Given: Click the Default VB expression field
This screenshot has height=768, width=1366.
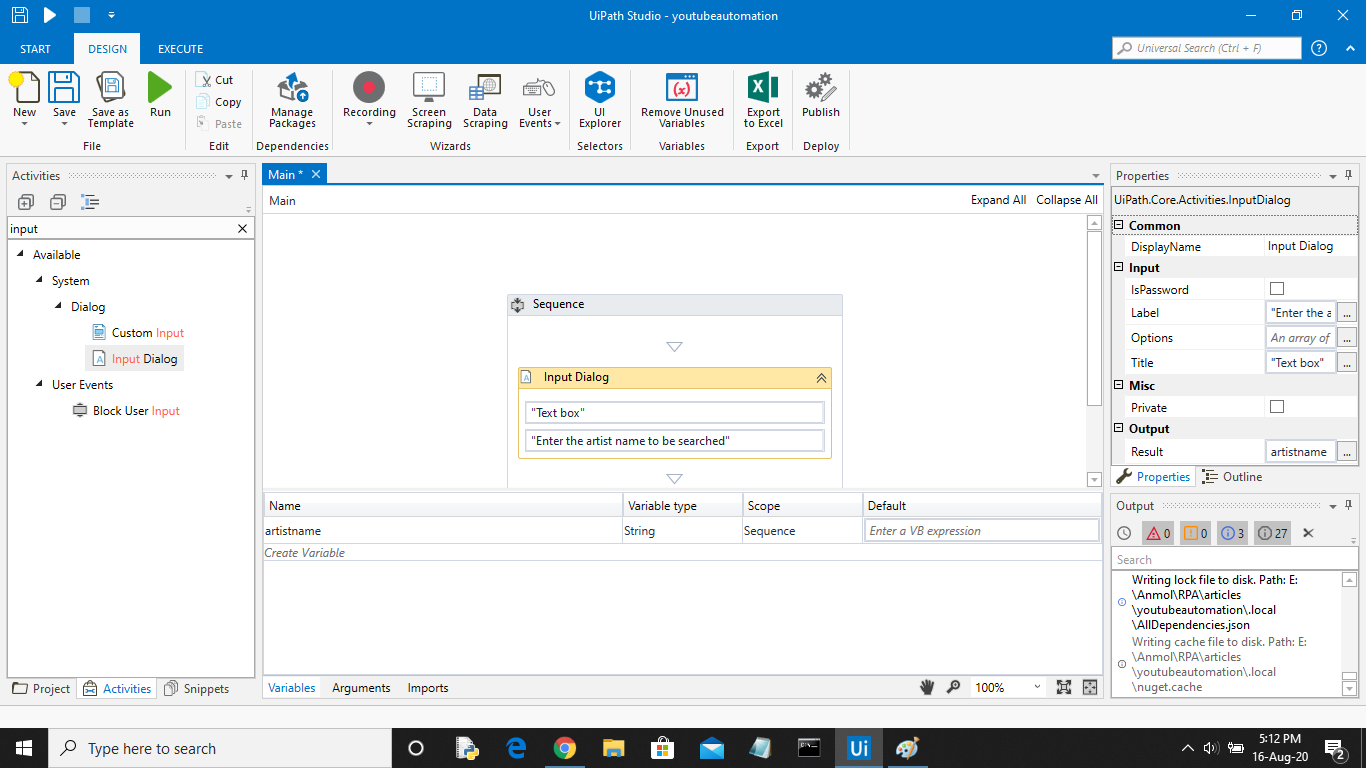Looking at the screenshot, I should tap(980, 531).
